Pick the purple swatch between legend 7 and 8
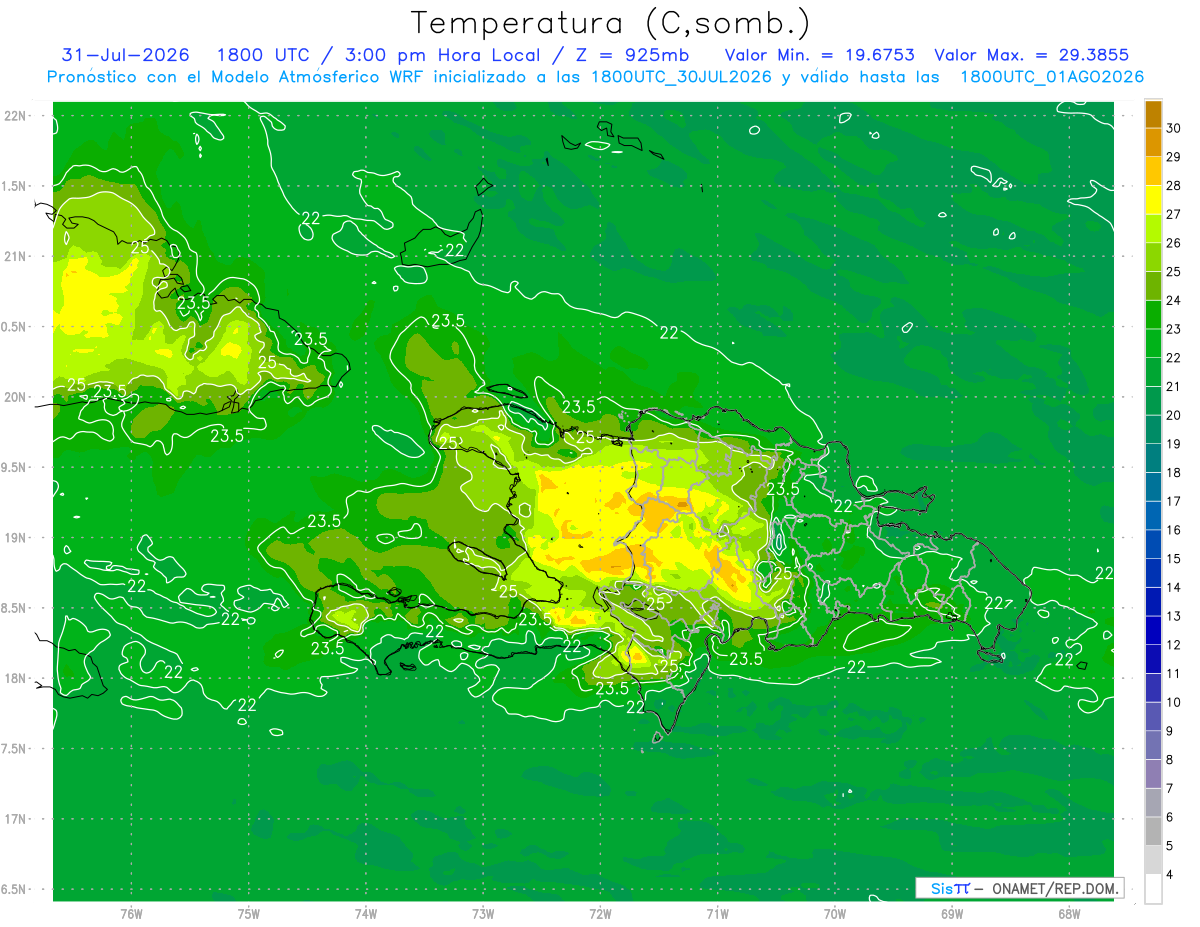Image resolution: width=1200 pixels, height=927 pixels. 1153,774
